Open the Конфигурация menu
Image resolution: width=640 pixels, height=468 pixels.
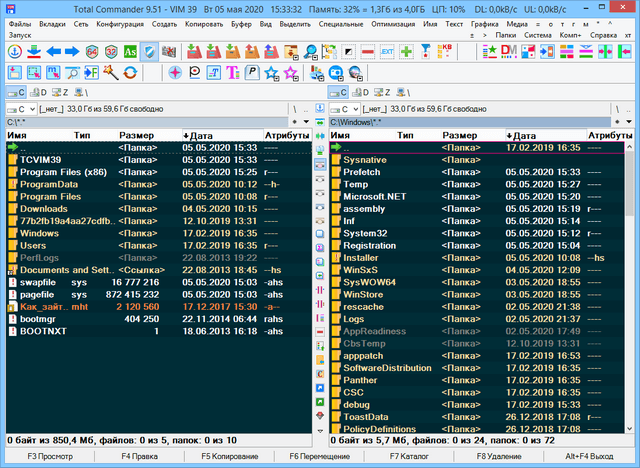[x=119, y=22]
